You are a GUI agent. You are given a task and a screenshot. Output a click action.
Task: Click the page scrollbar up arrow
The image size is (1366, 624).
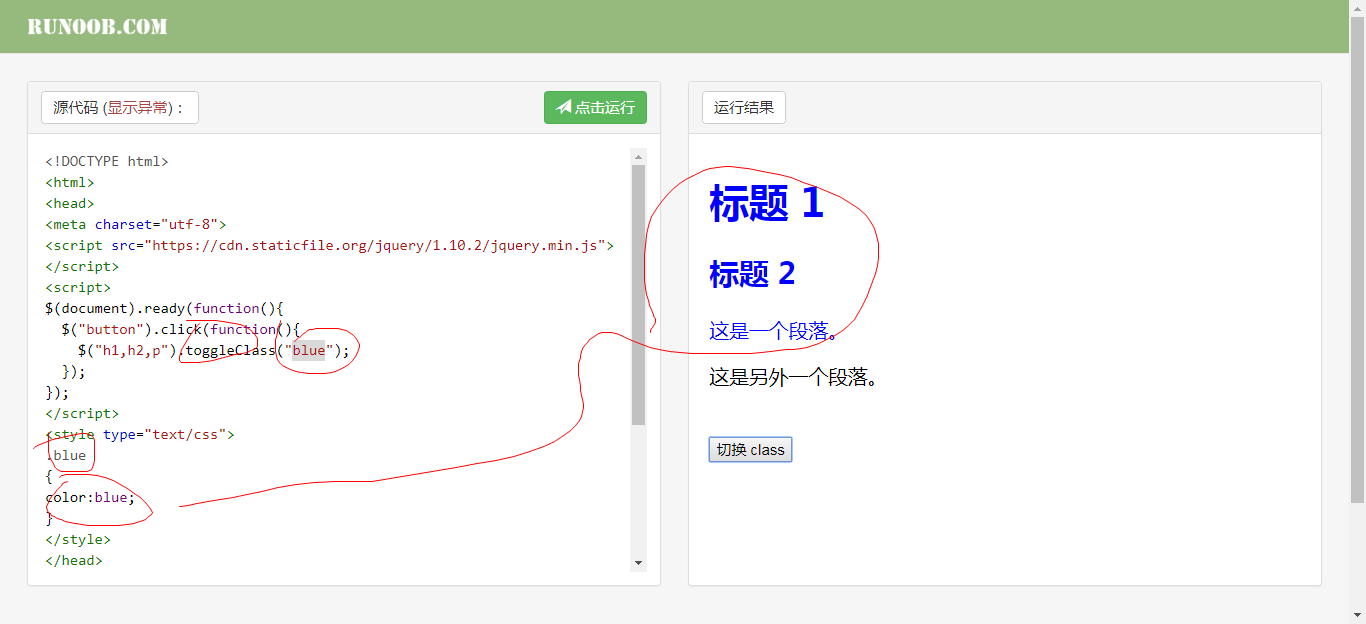[x=1357, y=8]
